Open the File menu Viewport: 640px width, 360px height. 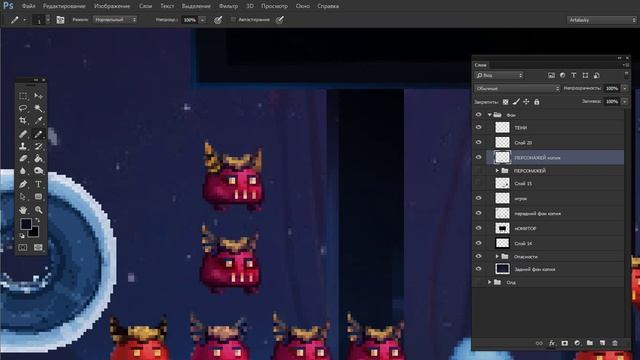[x=29, y=6]
